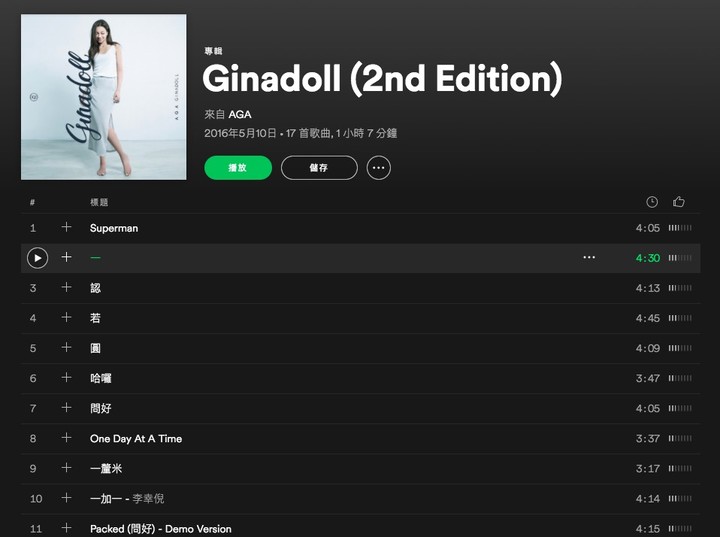Open album more options circle button
The width and height of the screenshot is (720, 537).
pyautogui.click(x=379, y=168)
